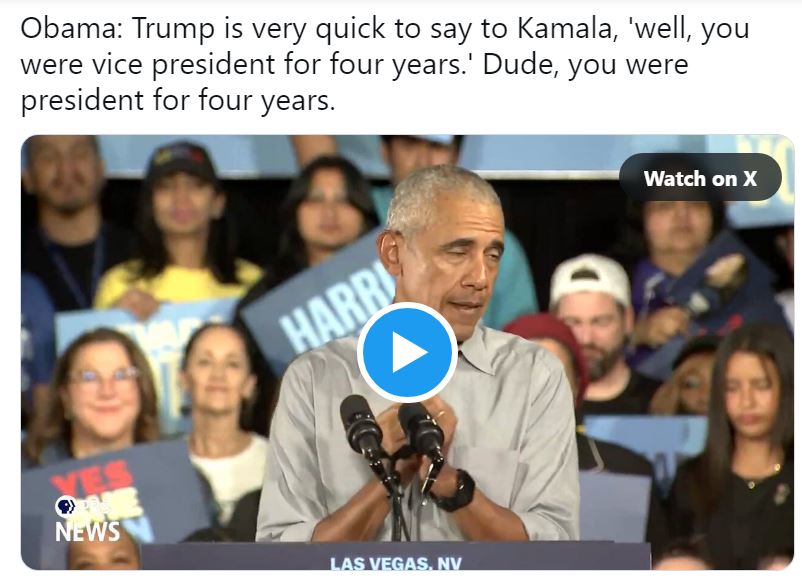Click the phrase 'president for four years.' on last line

point(177,100)
